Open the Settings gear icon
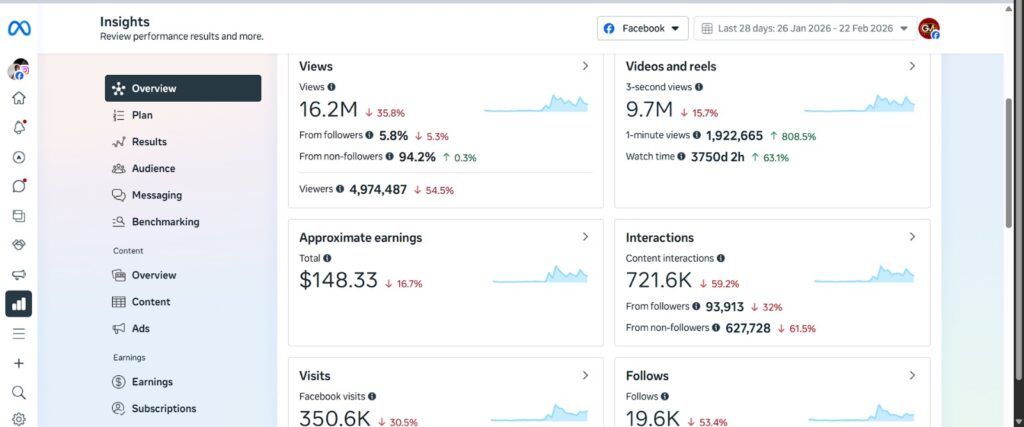Screen dimensions: 1024x427 coord(19,419)
